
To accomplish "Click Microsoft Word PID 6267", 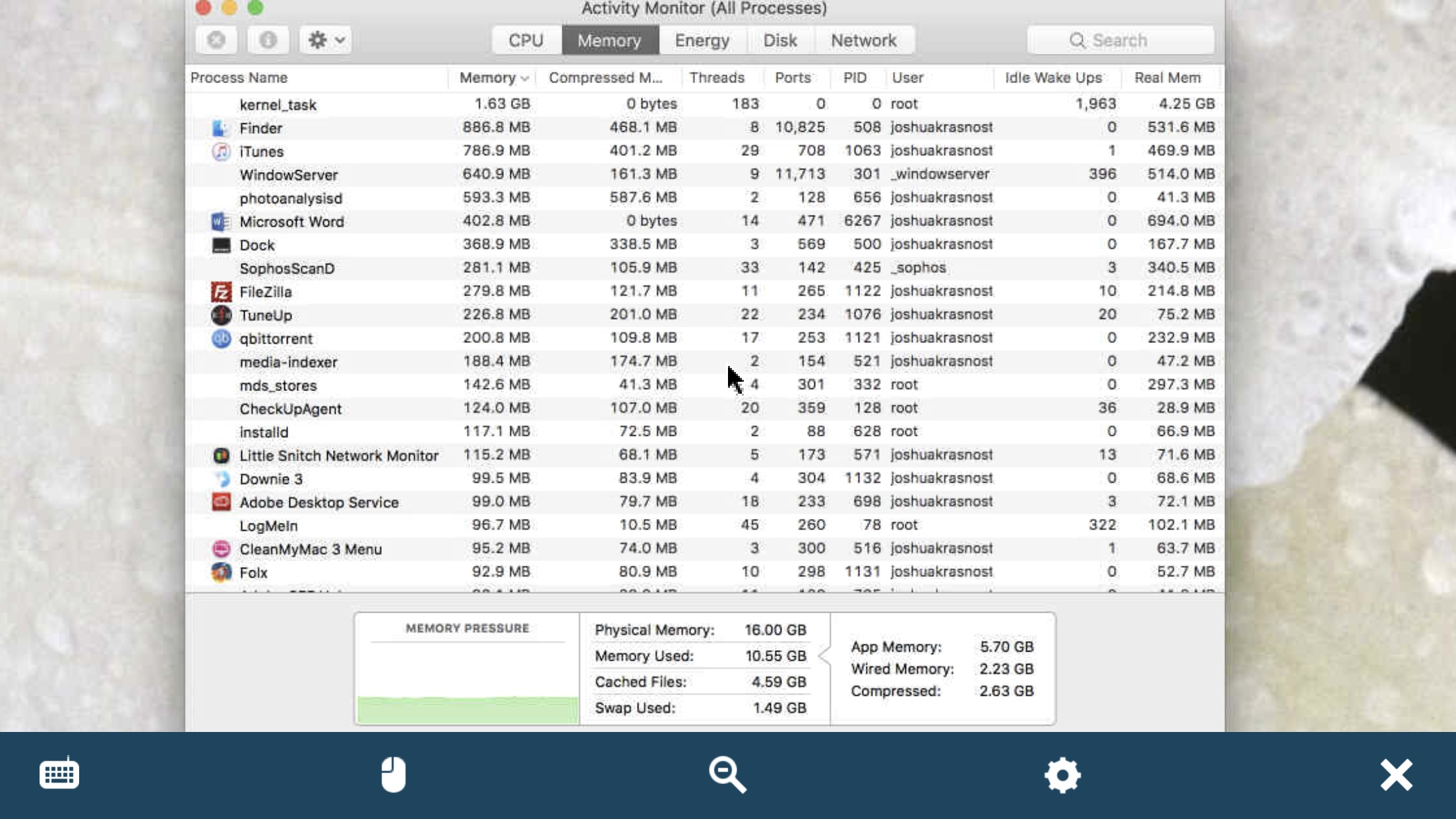I will (x=863, y=221).
